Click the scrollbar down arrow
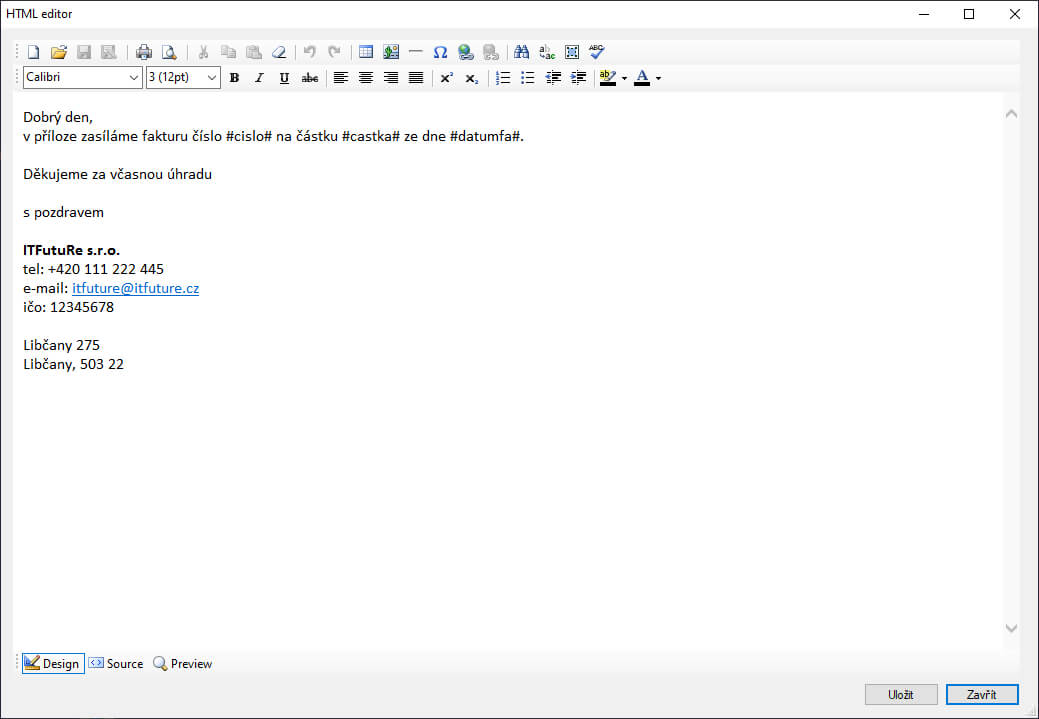1039x719 pixels. pos(1010,628)
